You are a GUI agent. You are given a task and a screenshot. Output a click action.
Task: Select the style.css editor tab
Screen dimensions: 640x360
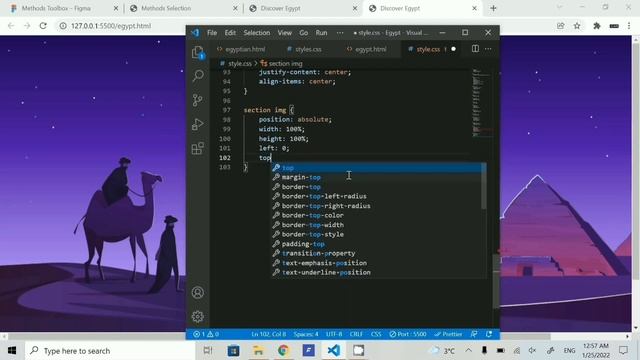(428, 49)
